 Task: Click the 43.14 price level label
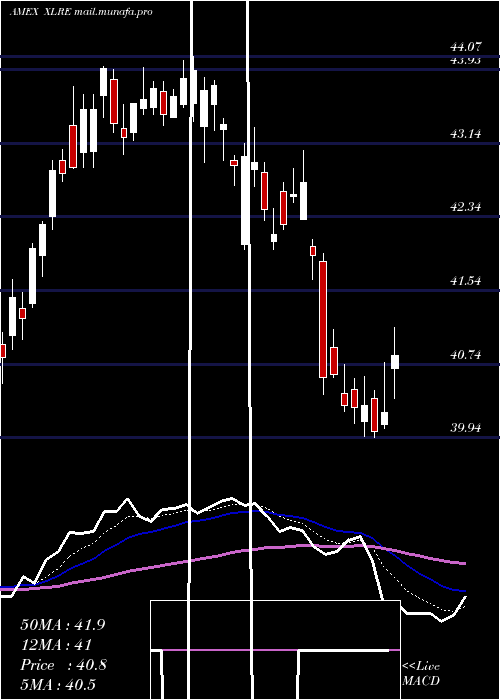(x=466, y=133)
